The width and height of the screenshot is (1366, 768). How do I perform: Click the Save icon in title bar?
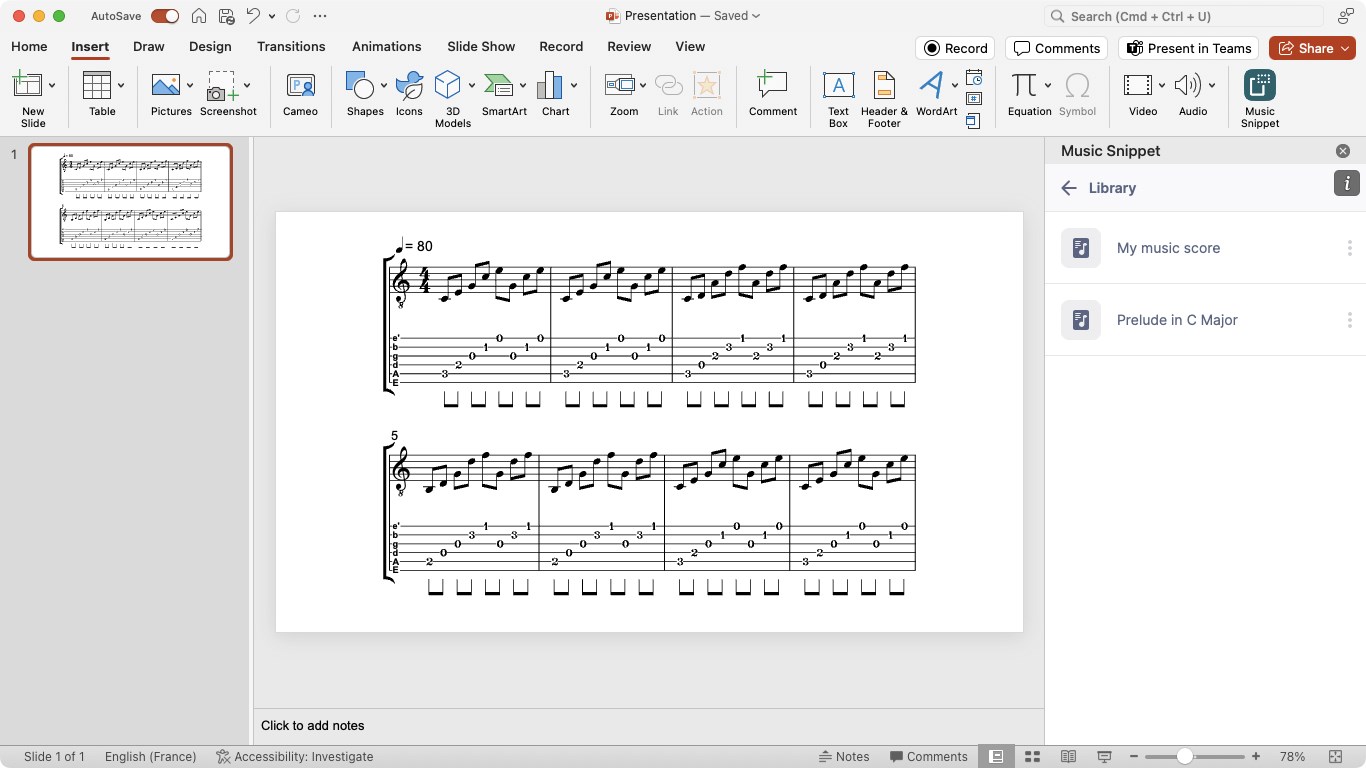(x=226, y=16)
